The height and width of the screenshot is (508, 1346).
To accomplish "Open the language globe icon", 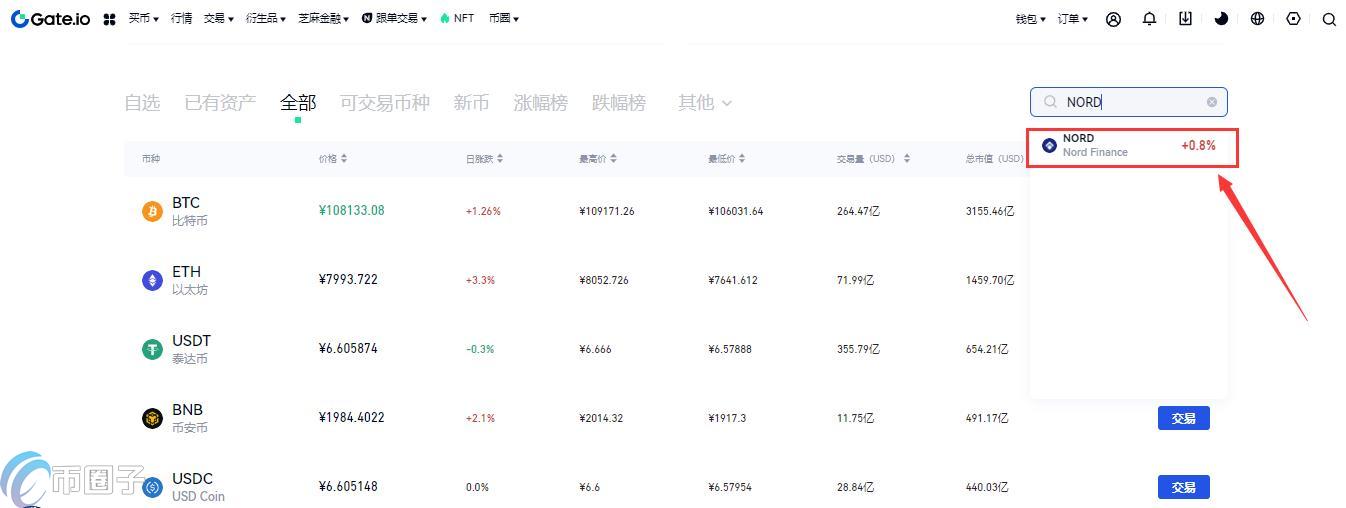I will pos(1257,18).
